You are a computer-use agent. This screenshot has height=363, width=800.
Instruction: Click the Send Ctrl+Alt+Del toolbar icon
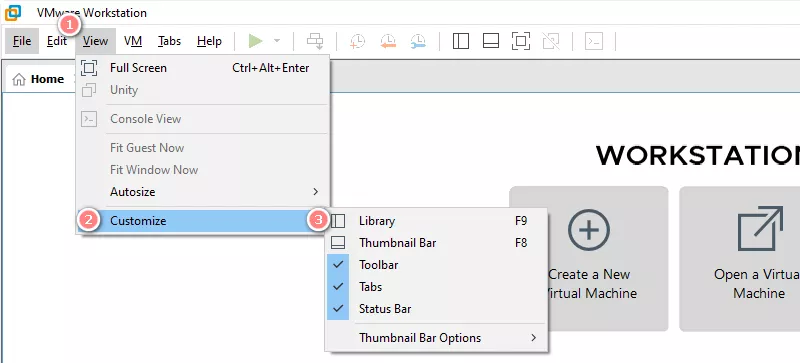click(315, 41)
